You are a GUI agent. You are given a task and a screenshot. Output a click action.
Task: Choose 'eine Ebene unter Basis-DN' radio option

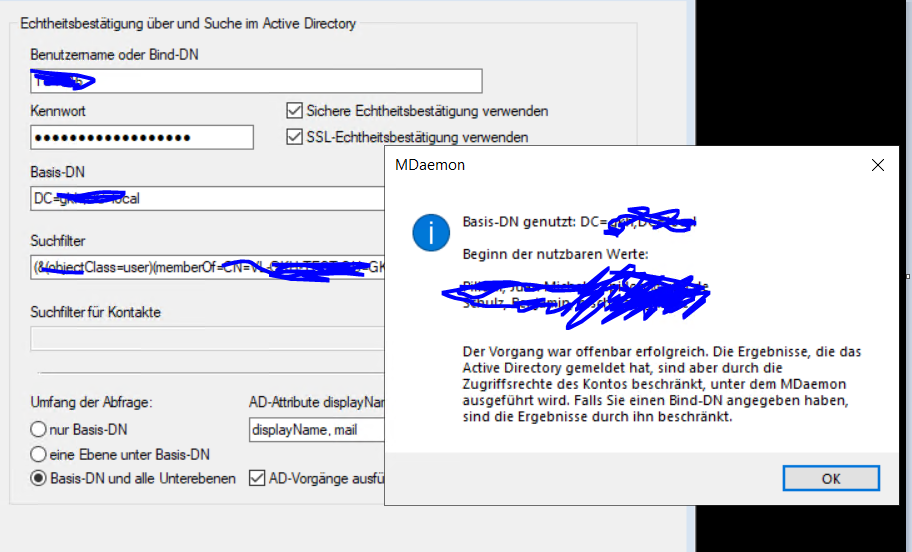39,454
